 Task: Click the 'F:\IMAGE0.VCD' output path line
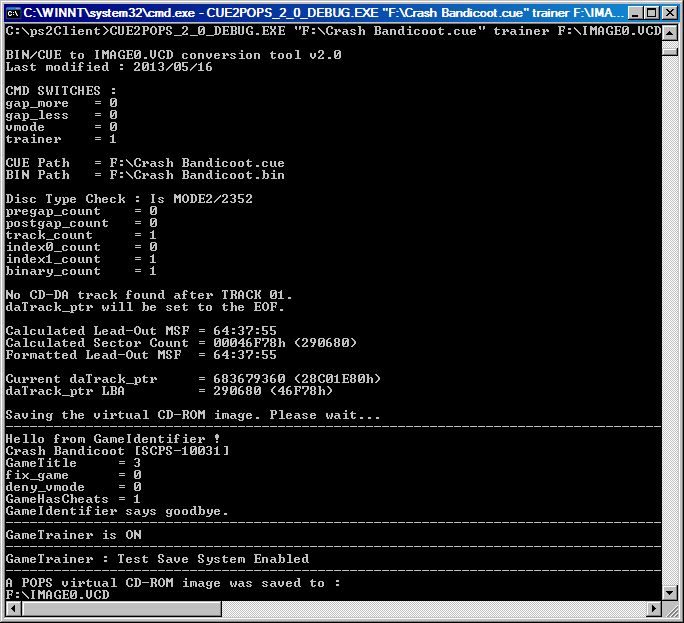[x=58, y=595]
